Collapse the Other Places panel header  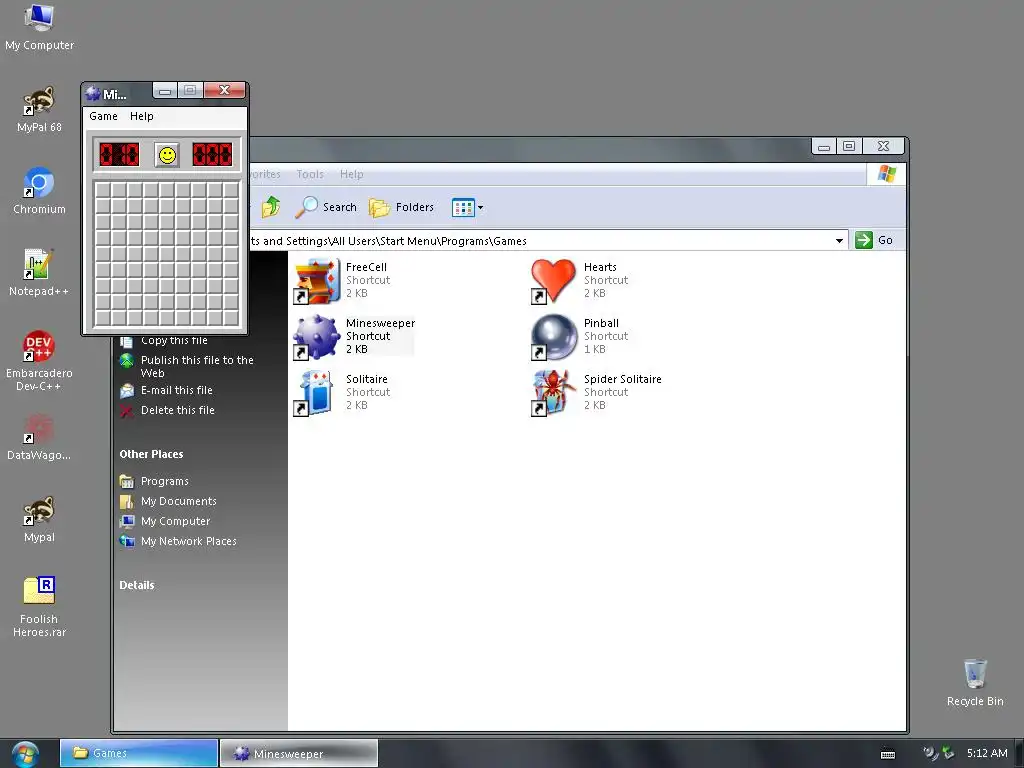point(151,454)
